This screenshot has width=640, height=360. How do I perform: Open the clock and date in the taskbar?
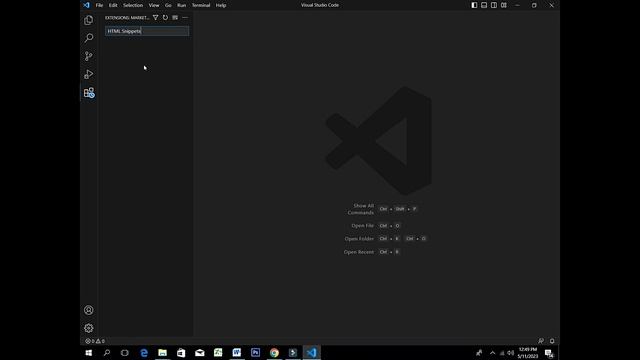point(528,353)
